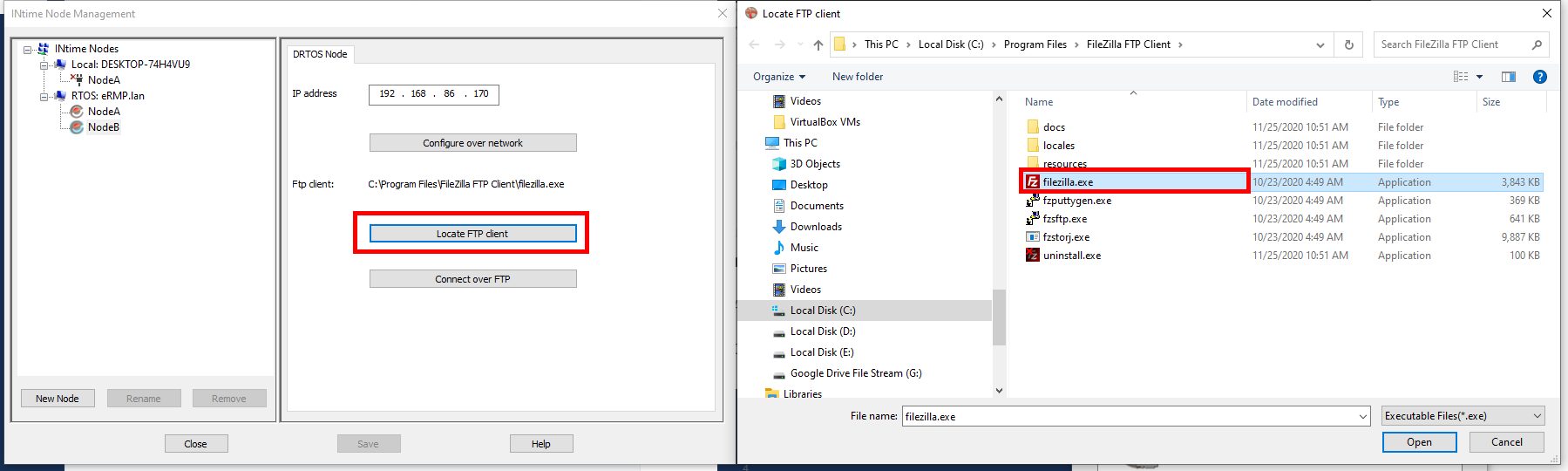Go back in the file dialog
The image size is (1568, 471).
754,44
